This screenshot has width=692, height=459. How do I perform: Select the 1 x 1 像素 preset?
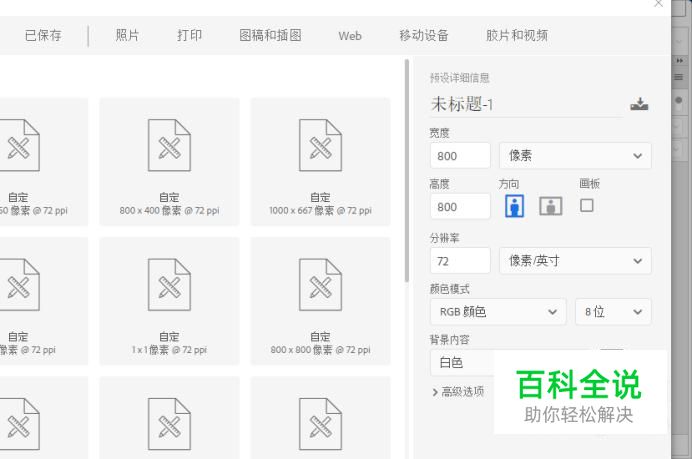click(169, 301)
